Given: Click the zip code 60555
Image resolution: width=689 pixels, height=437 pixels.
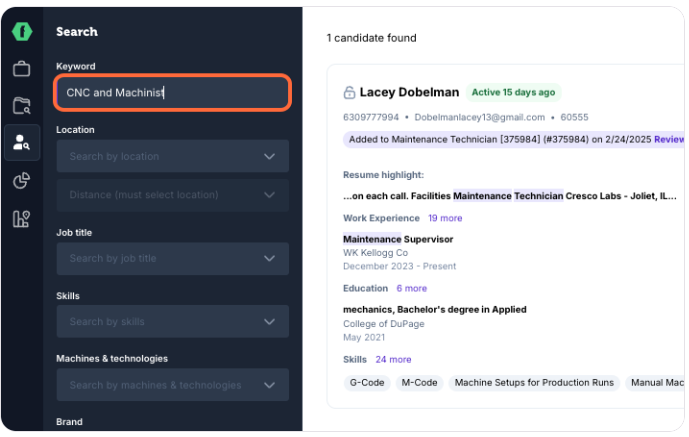Looking at the screenshot, I should [x=574, y=118].
